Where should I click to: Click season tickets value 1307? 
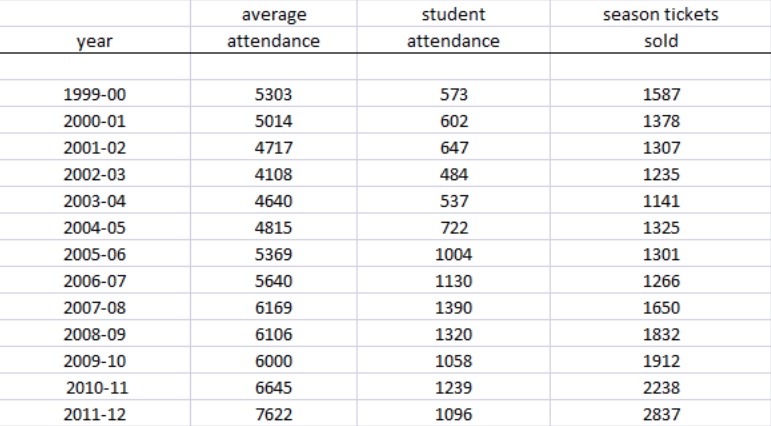pos(661,147)
